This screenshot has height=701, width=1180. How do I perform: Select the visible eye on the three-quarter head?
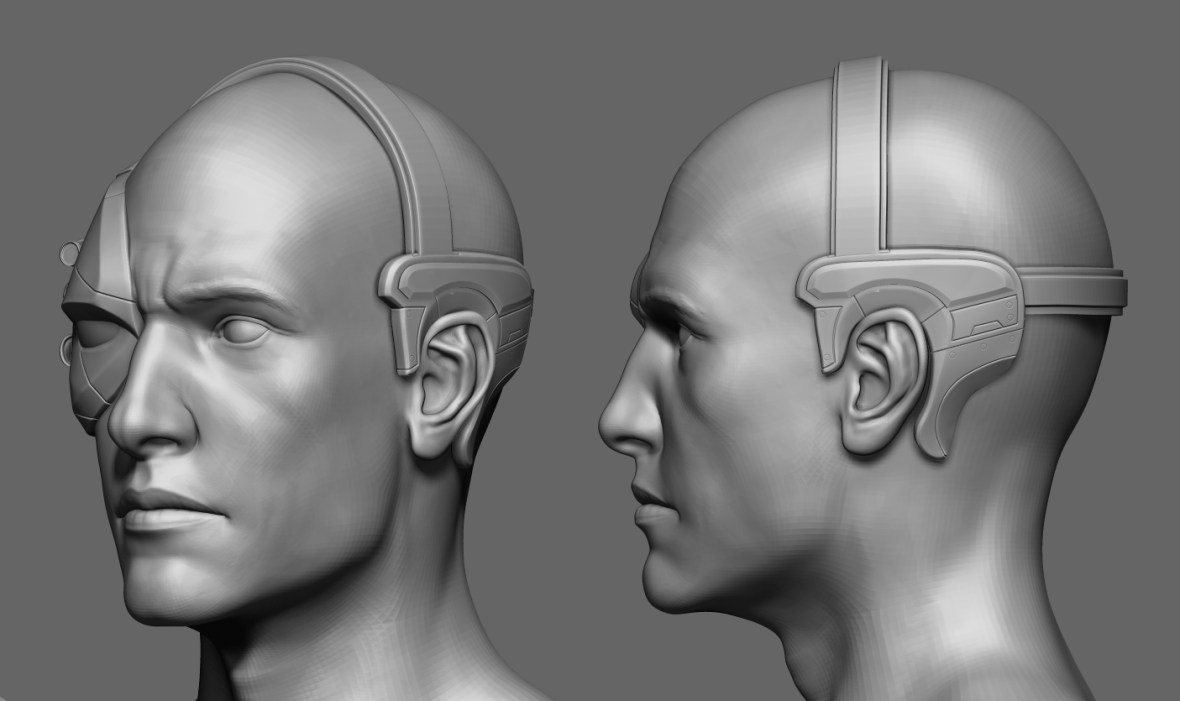click(244, 331)
